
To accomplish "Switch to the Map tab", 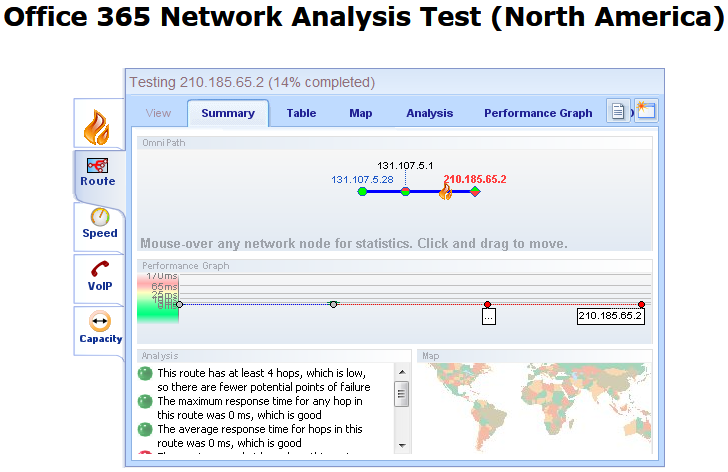I will tap(361, 113).
